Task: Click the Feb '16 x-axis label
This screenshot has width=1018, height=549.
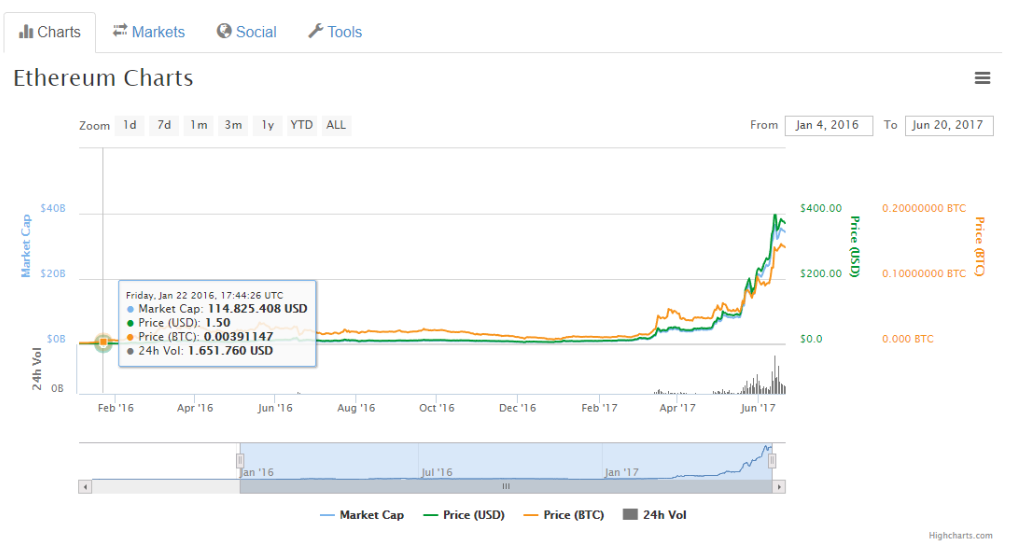Action: coord(116,408)
